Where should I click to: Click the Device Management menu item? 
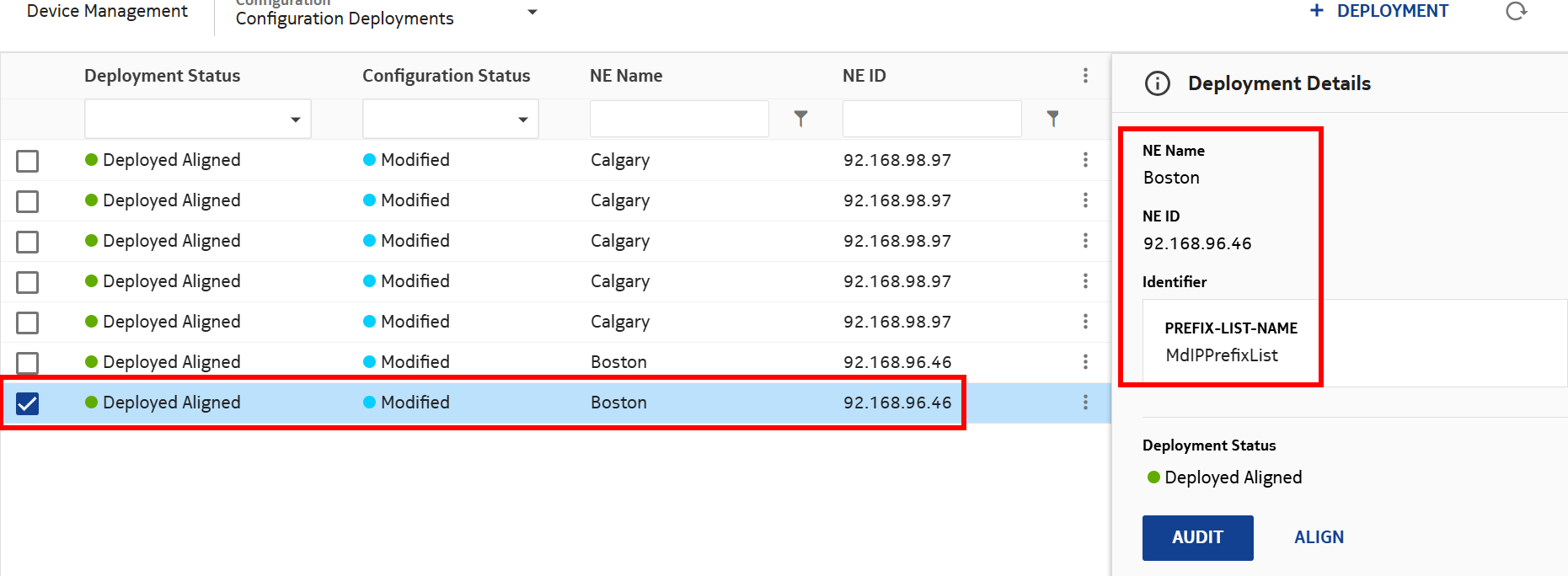107,12
